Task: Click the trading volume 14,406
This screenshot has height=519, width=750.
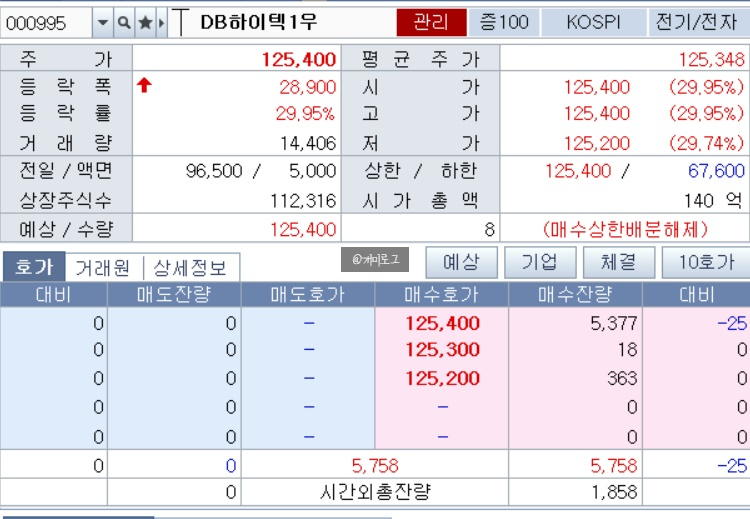Action: click(308, 143)
